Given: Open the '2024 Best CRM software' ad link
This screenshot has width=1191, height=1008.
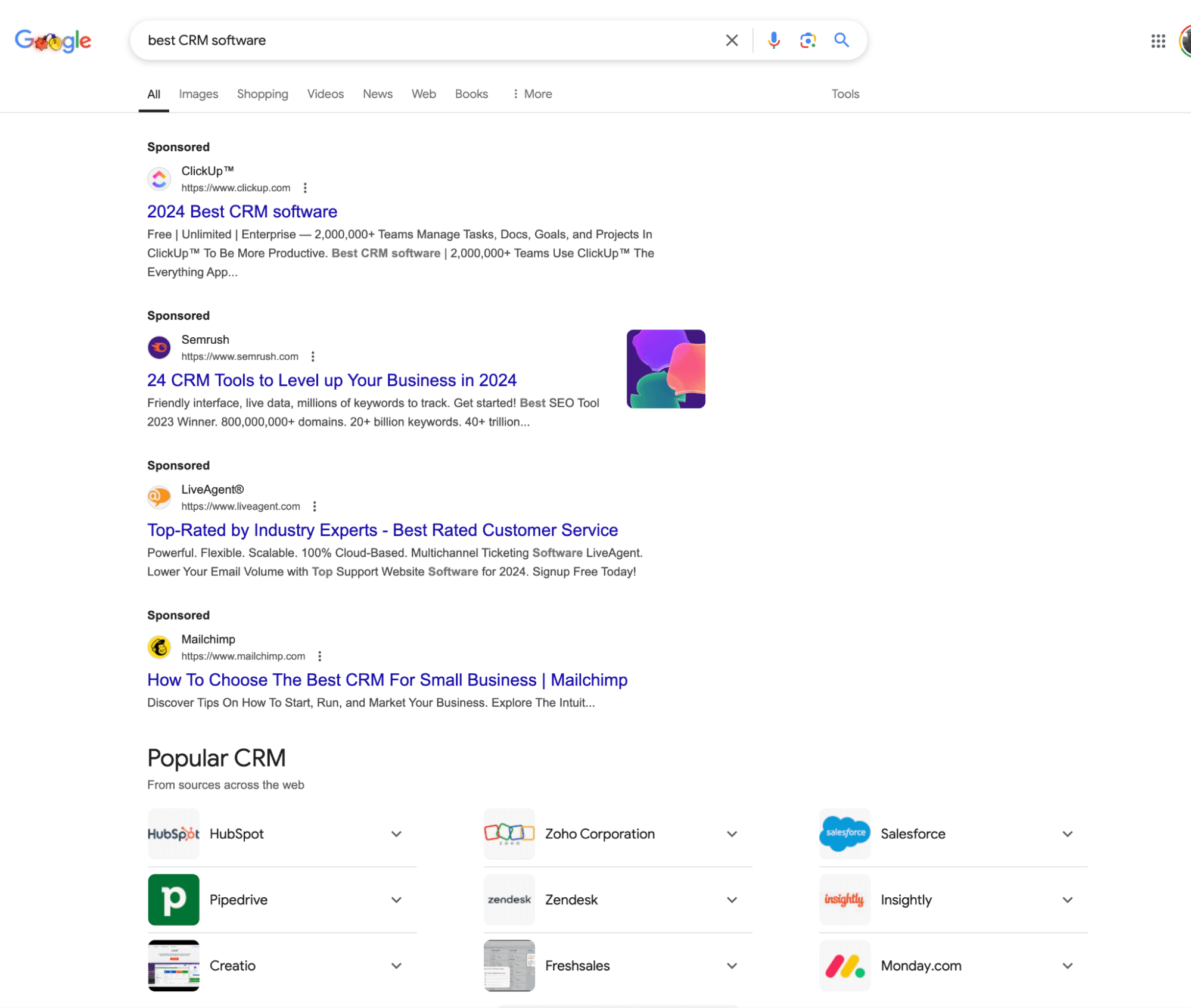Looking at the screenshot, I should 241,211.
